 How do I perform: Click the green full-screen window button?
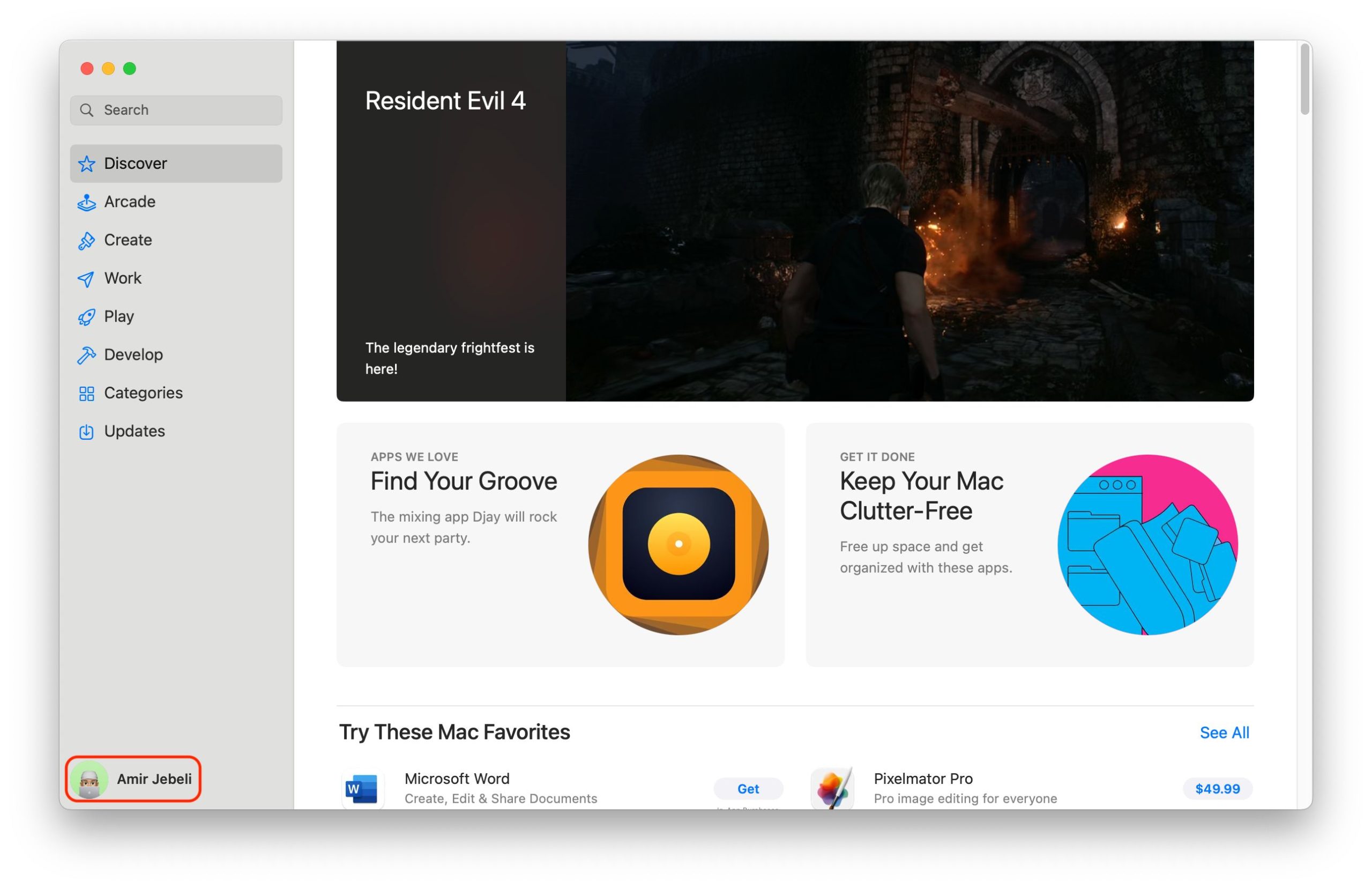tap(130, 69)
